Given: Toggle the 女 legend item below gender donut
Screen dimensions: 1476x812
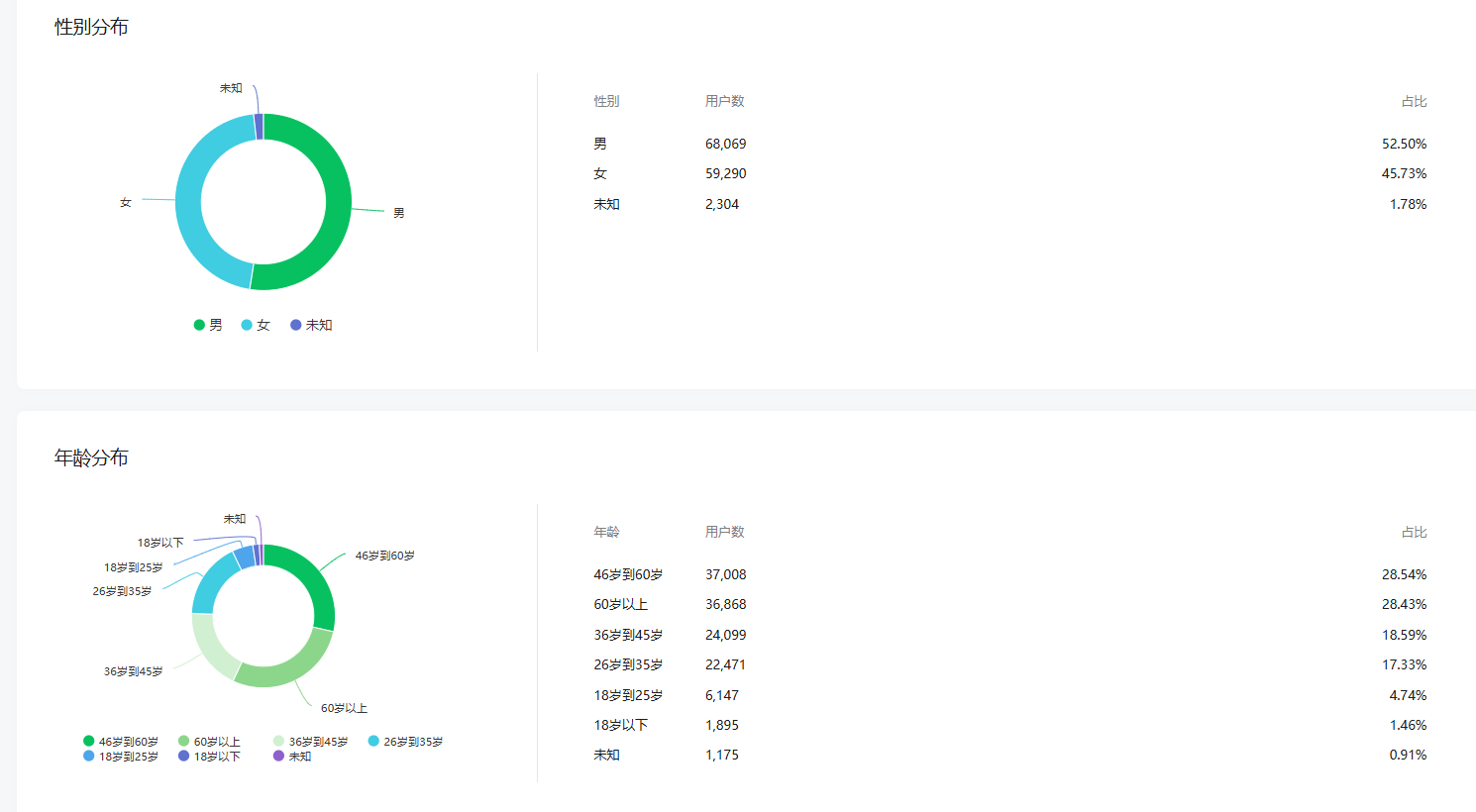Looking at the screenshot, I should coord(256,325).
